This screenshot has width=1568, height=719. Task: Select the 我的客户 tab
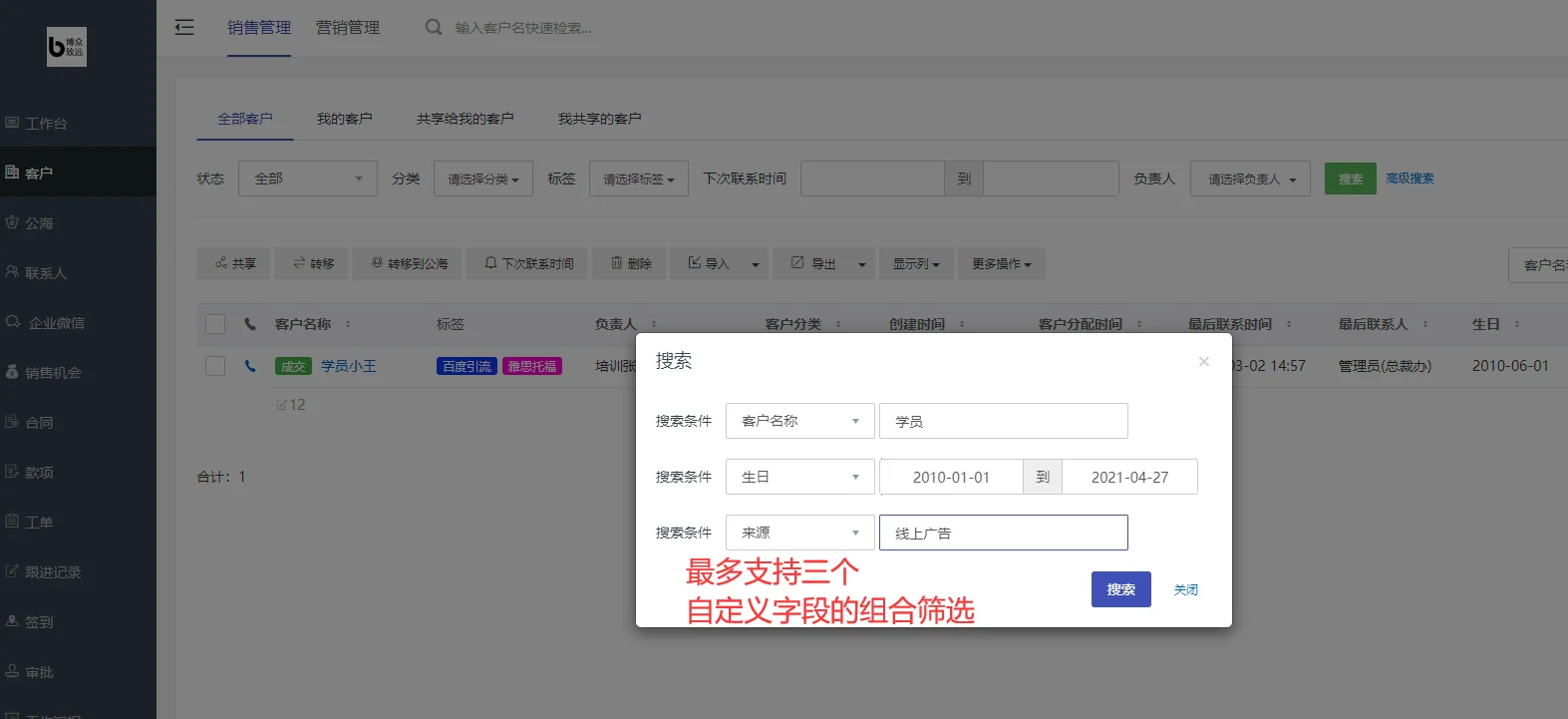345,119
